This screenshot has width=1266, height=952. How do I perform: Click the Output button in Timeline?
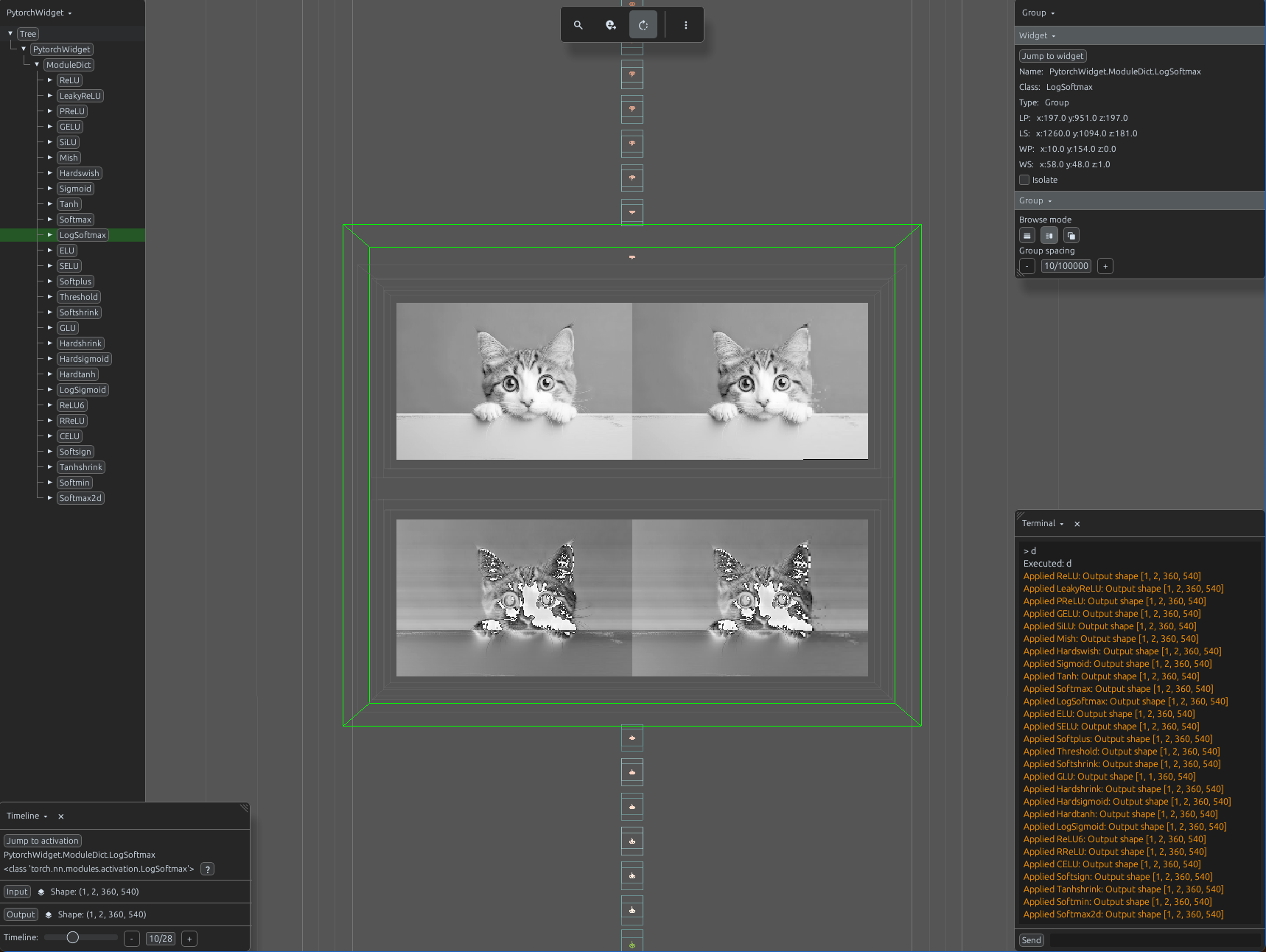pyautogui.click(x=21, y=915)
